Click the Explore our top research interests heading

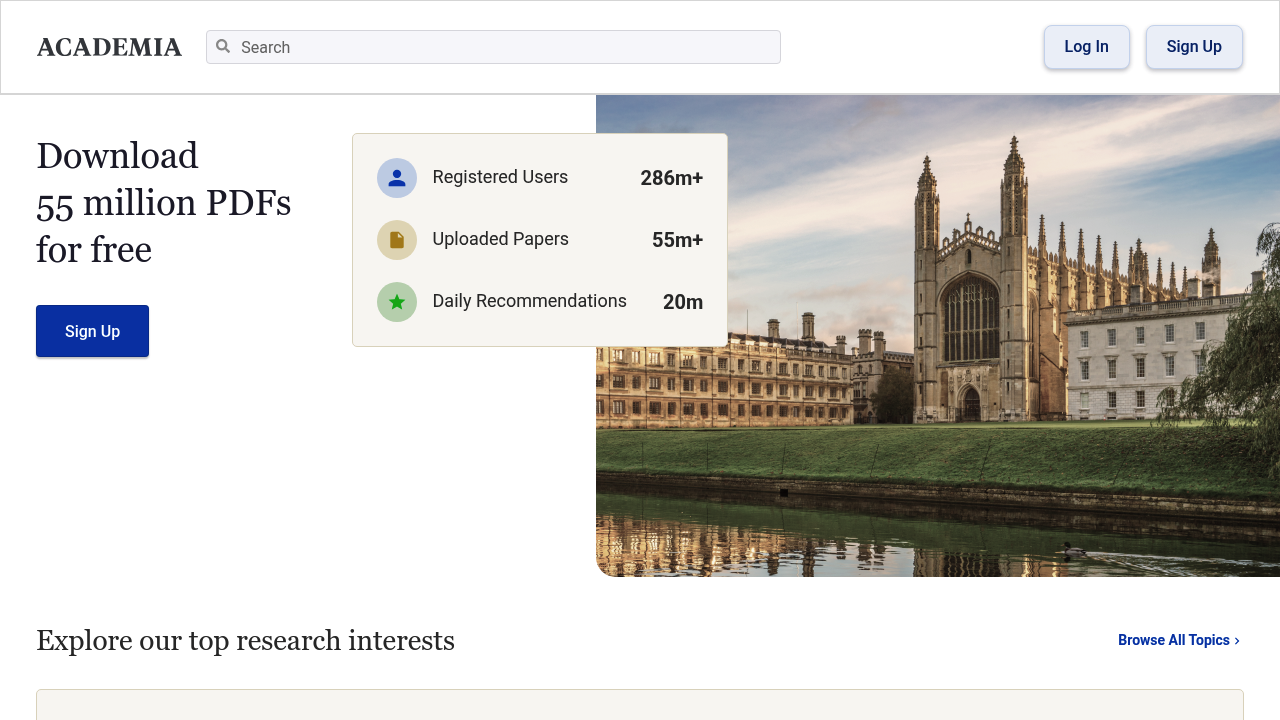[x=245, y=640]
